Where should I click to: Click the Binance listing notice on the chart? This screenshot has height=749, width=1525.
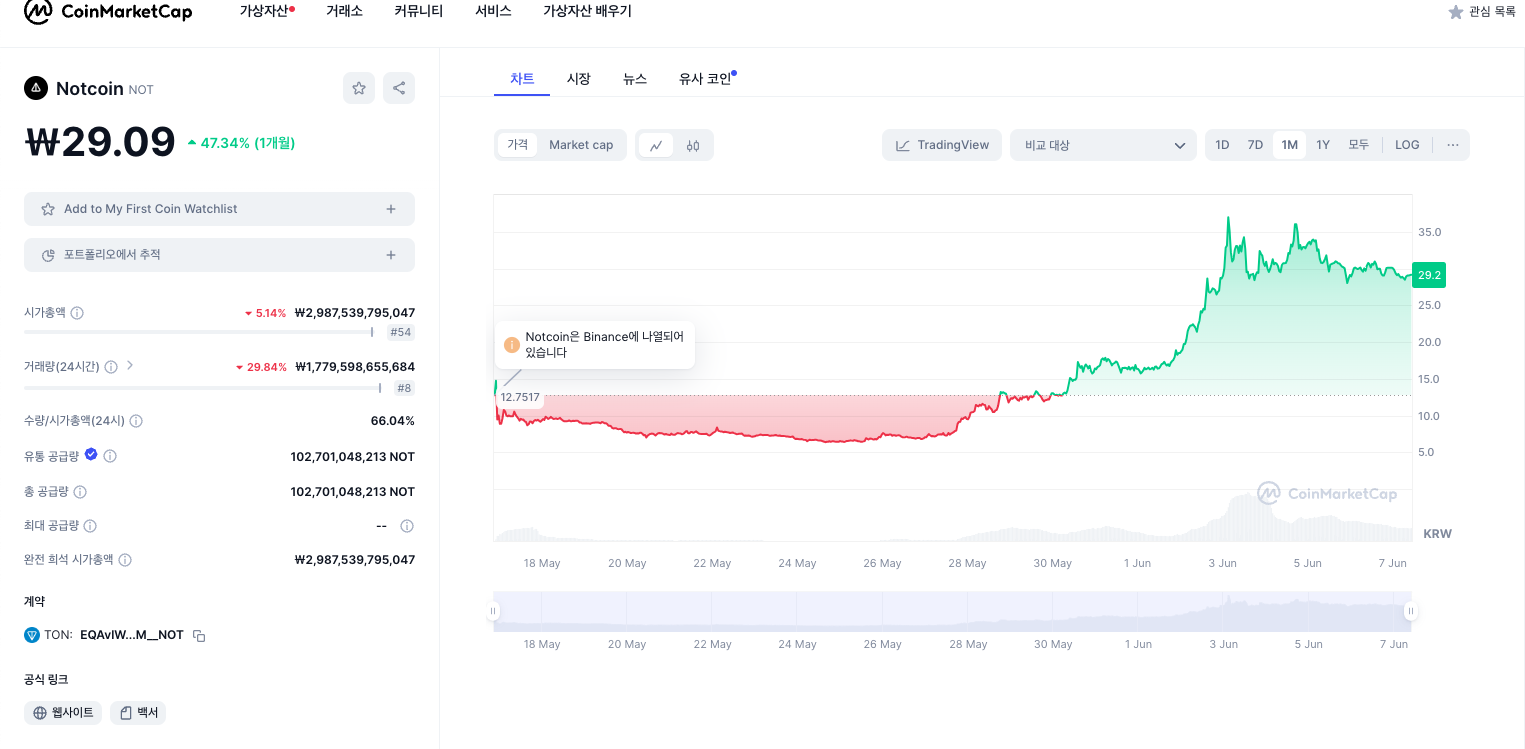point(595,345)
